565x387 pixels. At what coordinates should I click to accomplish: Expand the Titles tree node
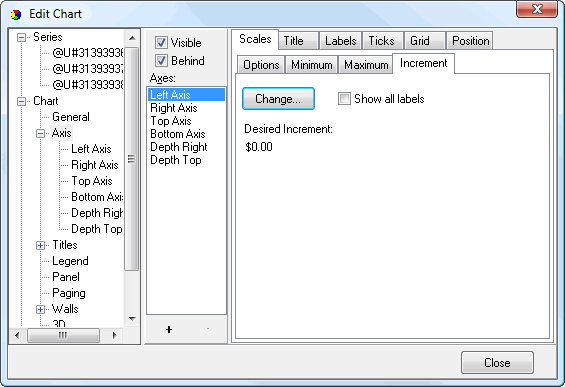pos(40,245)
